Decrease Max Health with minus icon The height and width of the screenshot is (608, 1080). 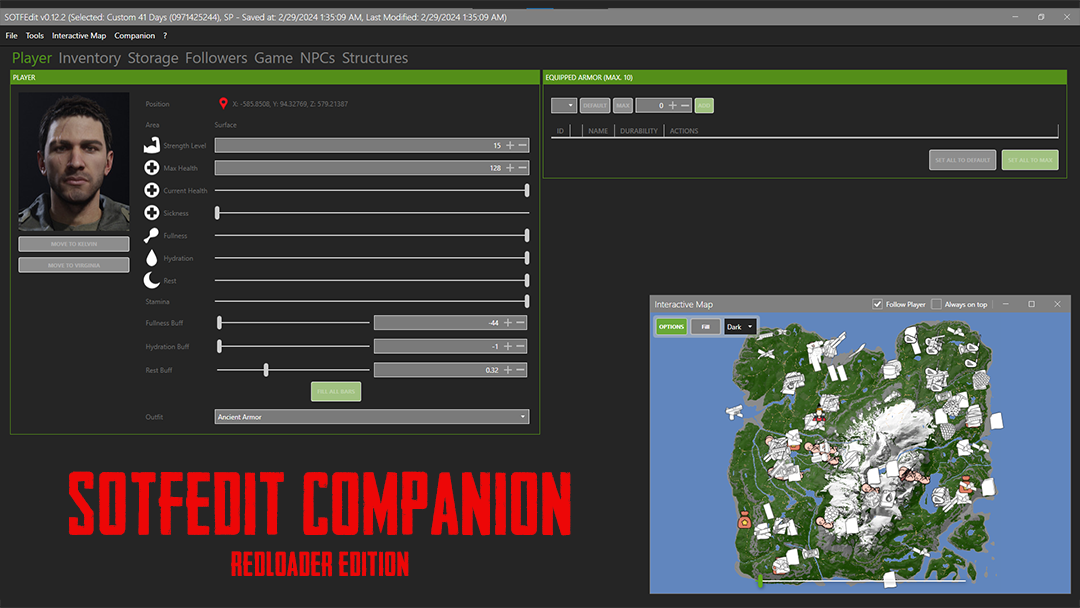coord(522,168)
